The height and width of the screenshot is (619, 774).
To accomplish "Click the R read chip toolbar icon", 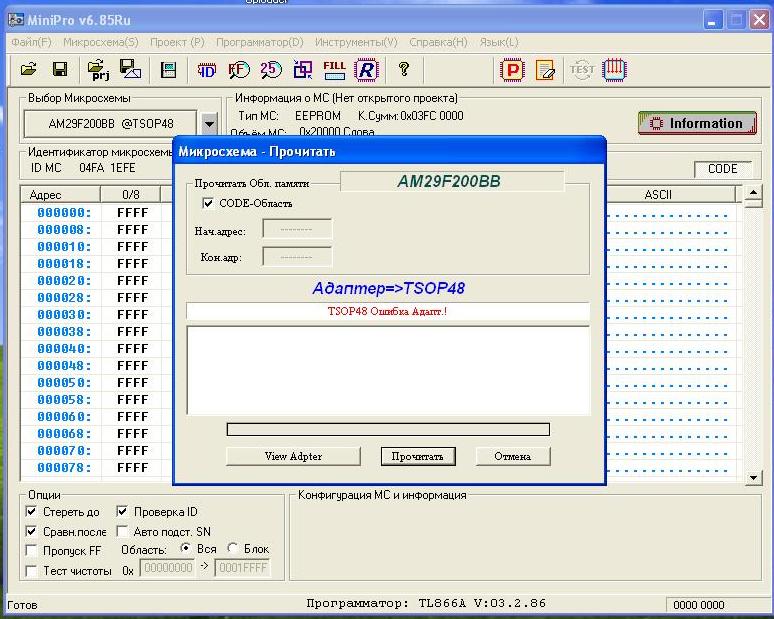I will point(366,70).
